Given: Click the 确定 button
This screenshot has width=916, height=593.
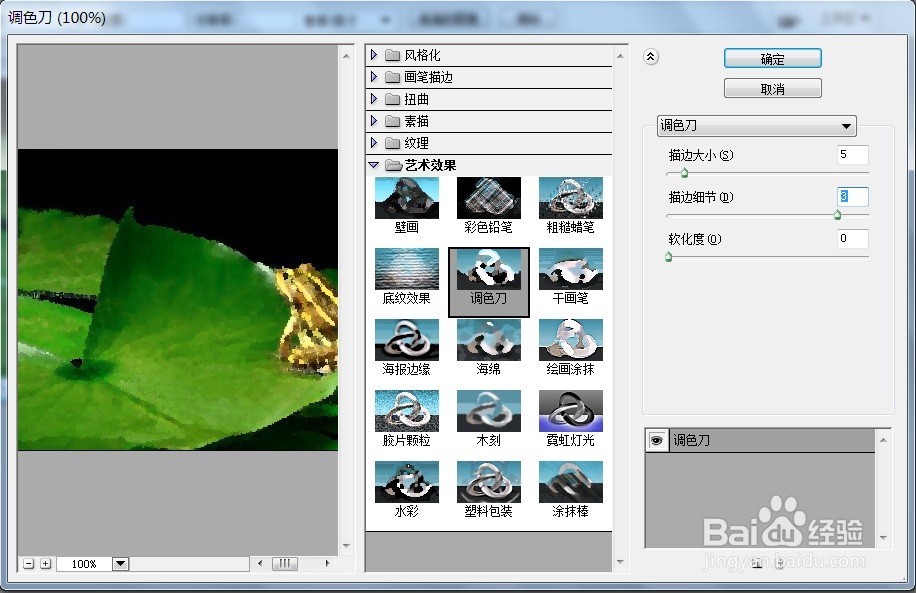Looking at the screenshot, I should click(773, 58).
